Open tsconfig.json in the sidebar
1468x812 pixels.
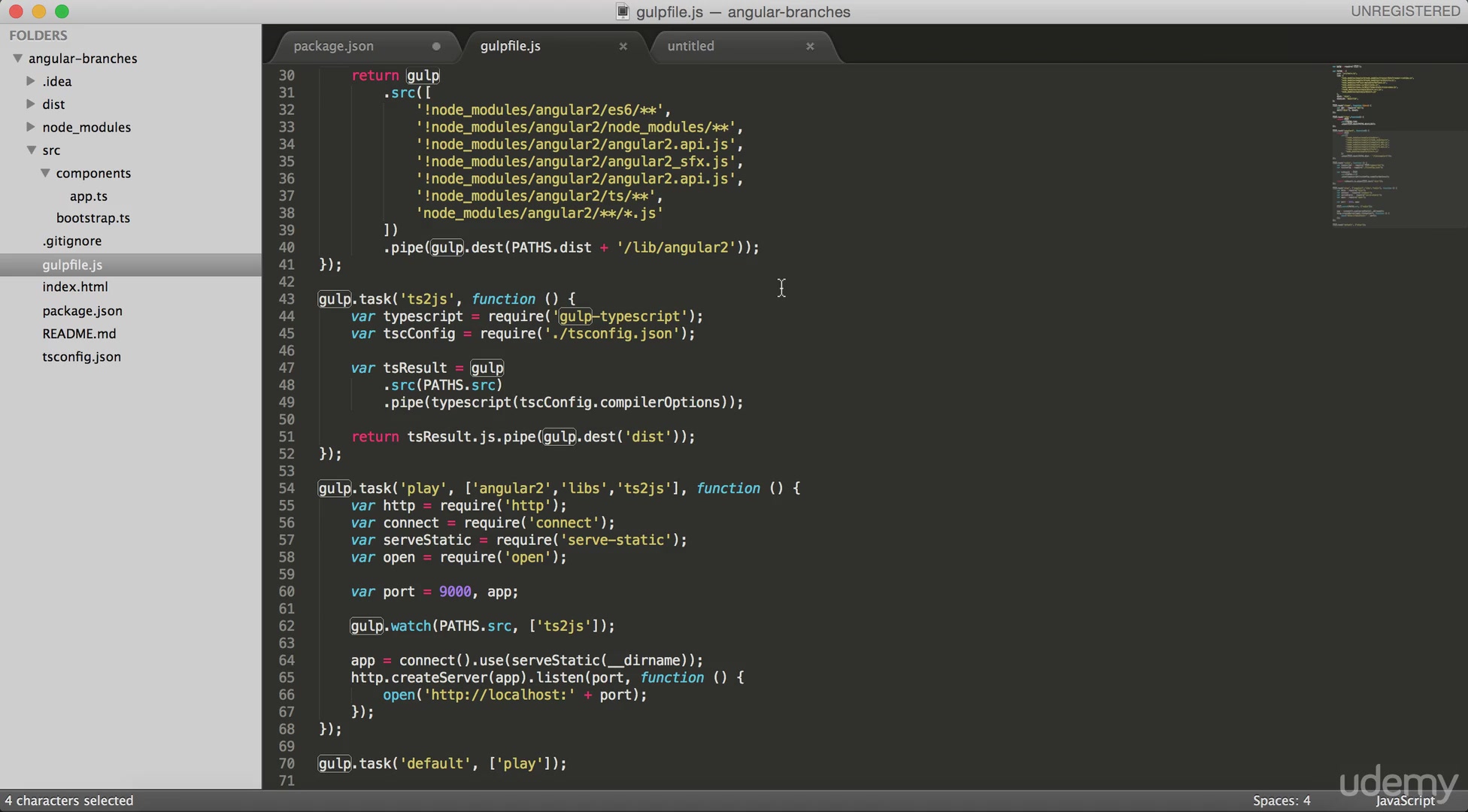tap(81, 356)
